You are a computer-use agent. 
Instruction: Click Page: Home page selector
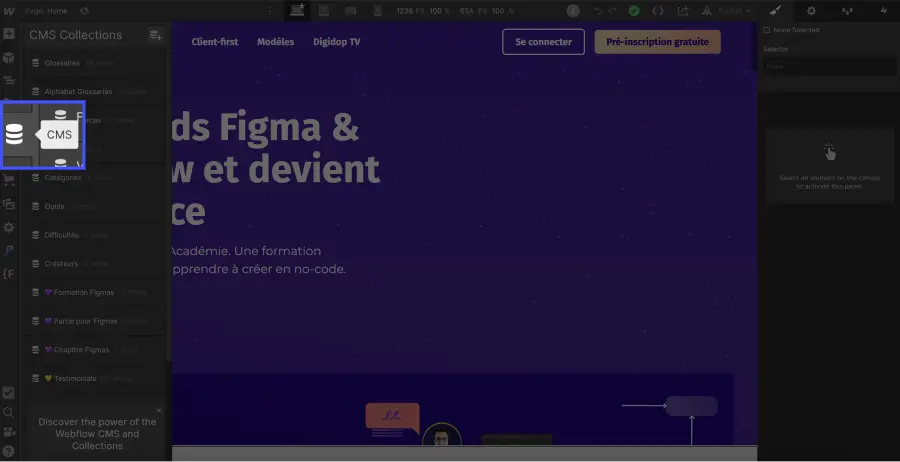(x=48, y=11)
